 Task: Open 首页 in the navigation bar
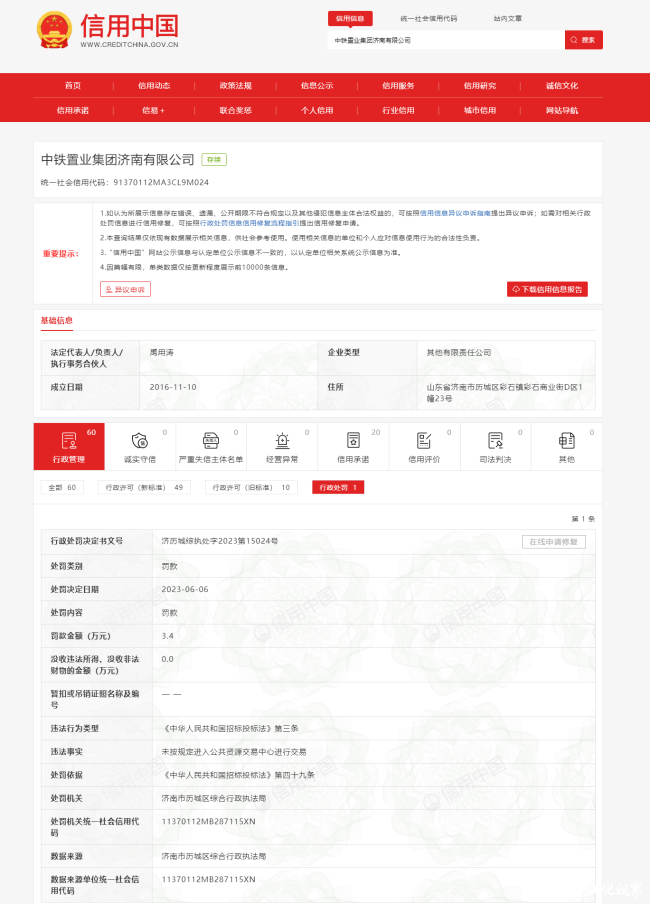point(73,85)
